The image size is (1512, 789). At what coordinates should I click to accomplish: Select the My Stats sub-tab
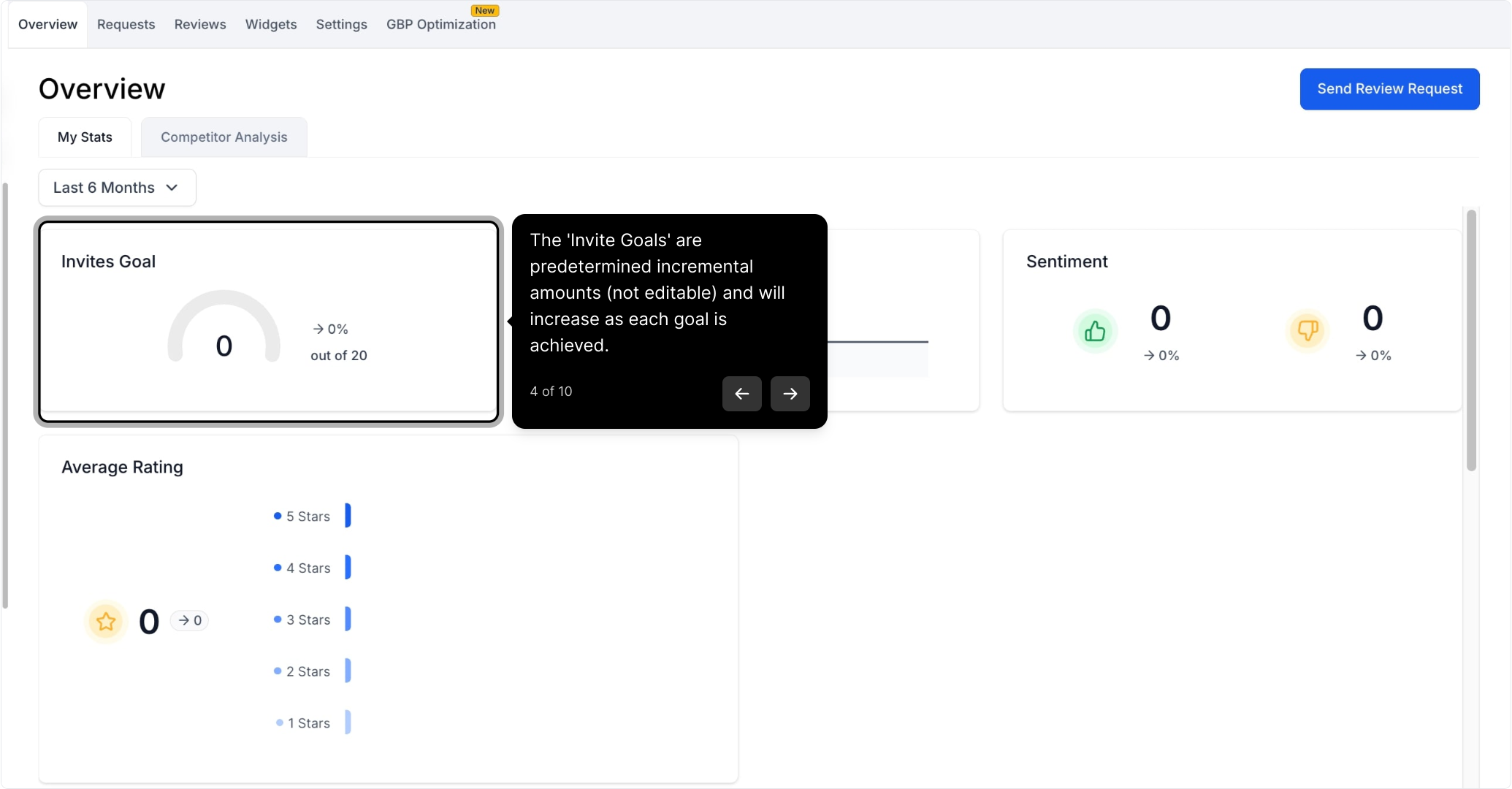point(85,137)
